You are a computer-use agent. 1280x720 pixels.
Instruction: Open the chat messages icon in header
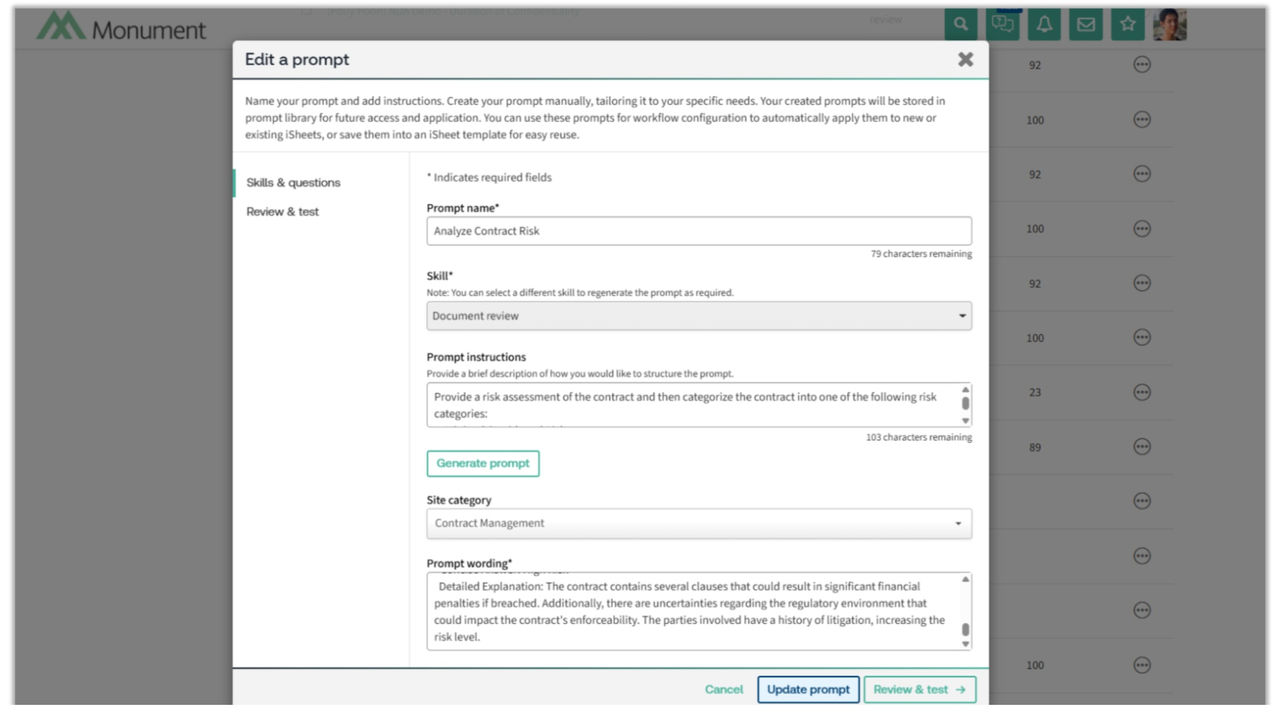coord(1002,25)
